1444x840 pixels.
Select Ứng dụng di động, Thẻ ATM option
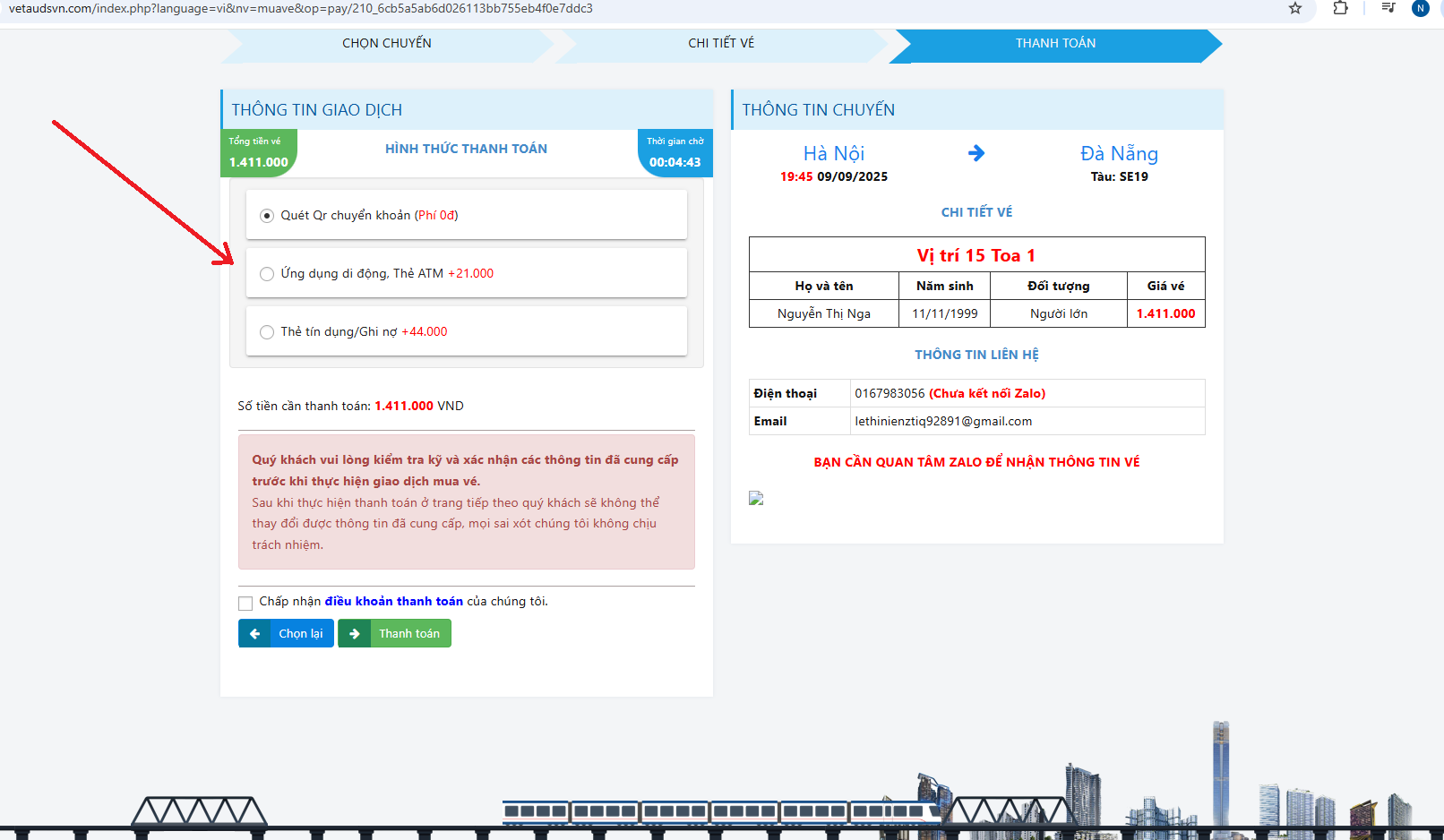tap(267, 274)
